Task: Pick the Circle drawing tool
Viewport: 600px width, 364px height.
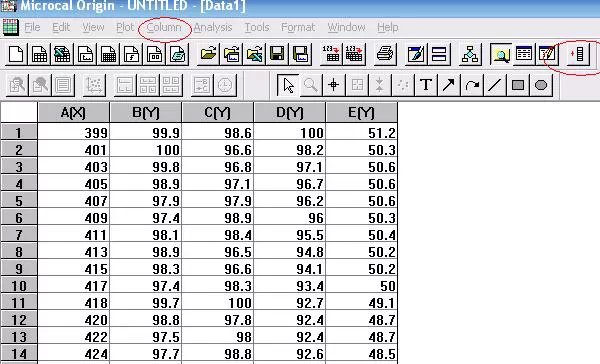Action: (x=541, y=85)
